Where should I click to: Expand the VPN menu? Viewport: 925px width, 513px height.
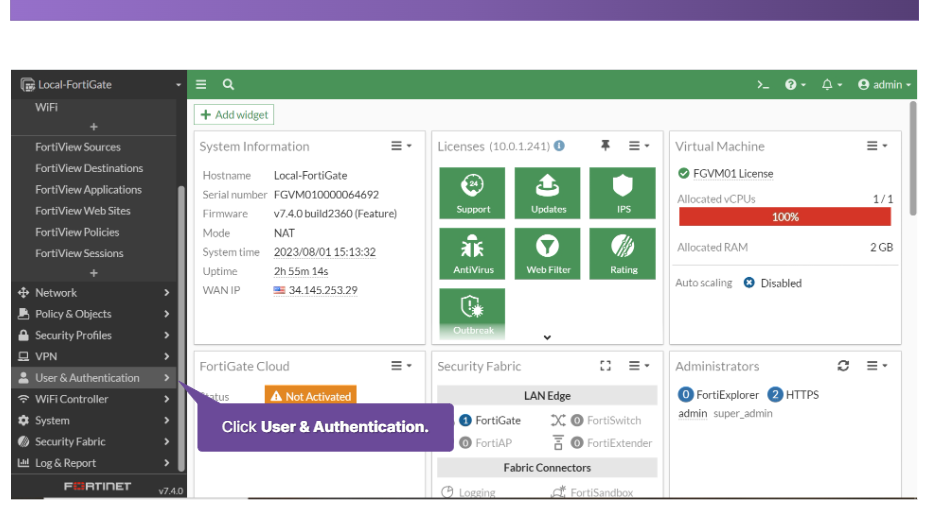94,356
